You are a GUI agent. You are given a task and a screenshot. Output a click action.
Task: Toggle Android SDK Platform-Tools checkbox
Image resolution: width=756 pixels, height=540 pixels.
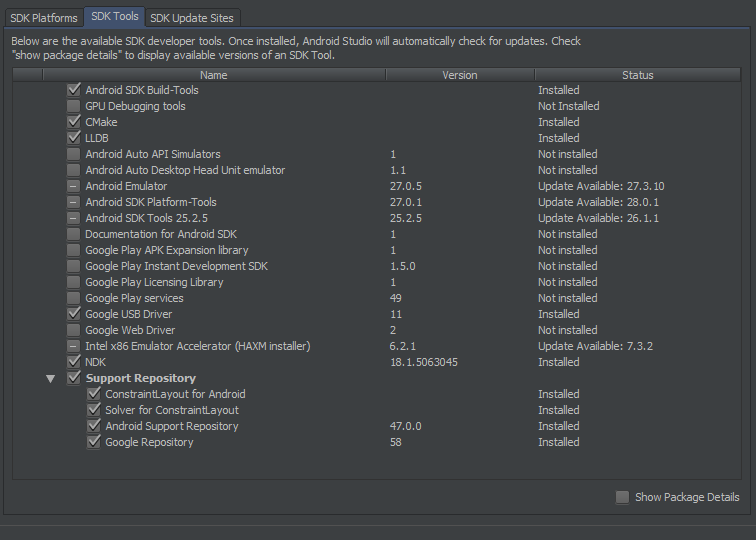74,202
